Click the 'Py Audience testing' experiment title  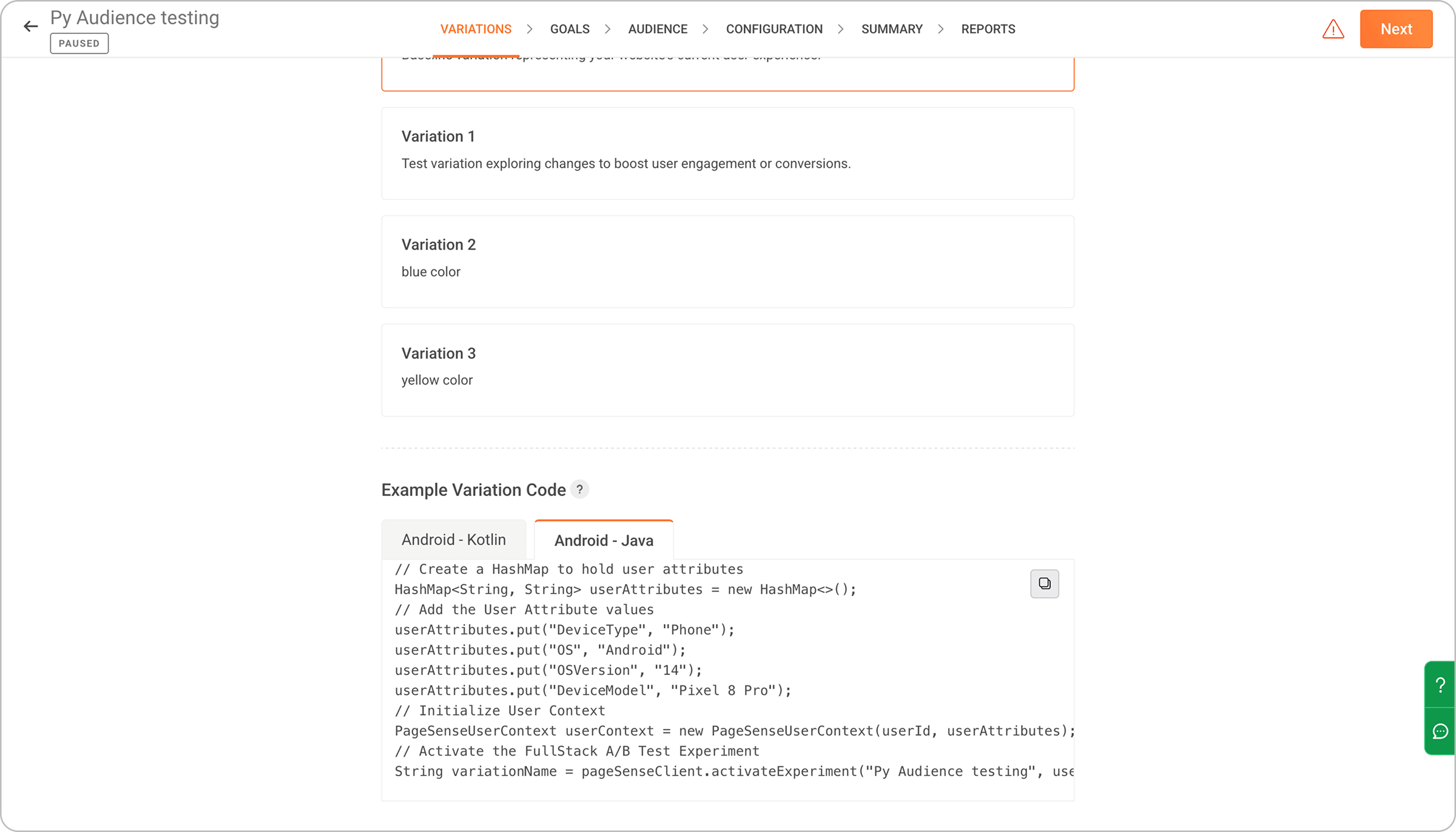[135, 18]
